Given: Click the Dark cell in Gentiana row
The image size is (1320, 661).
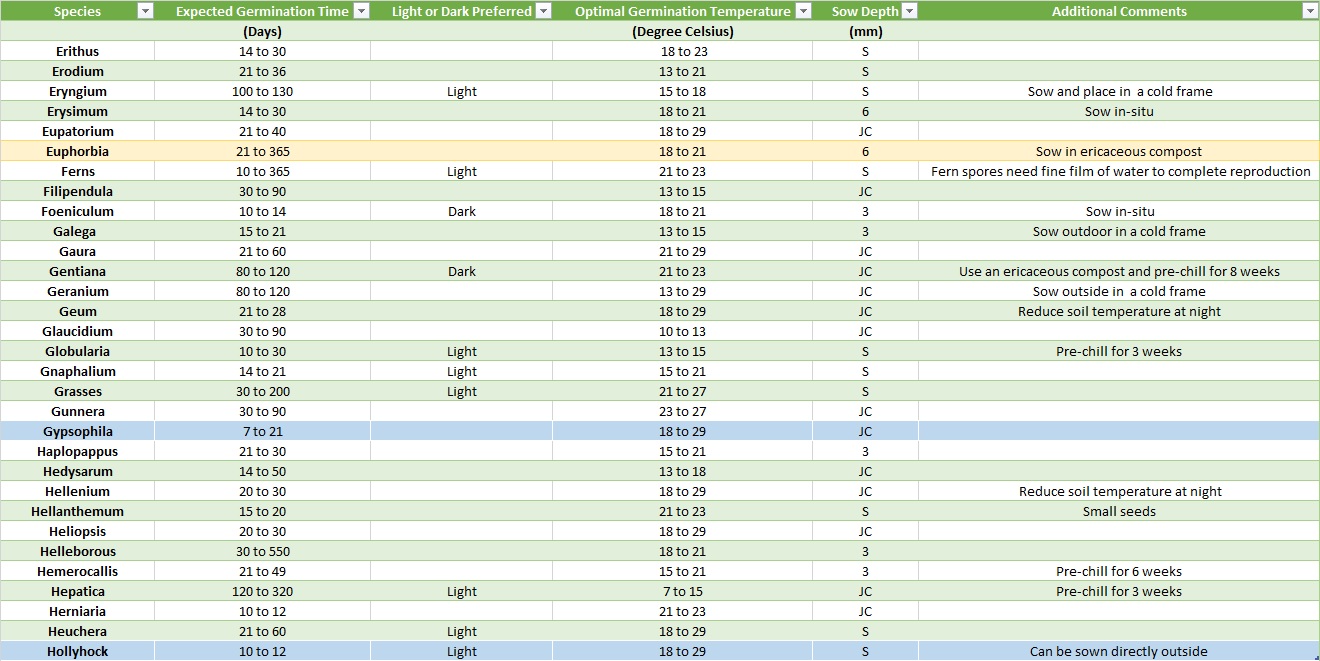Looking at the screenshot, I should (x=461, y=271).
